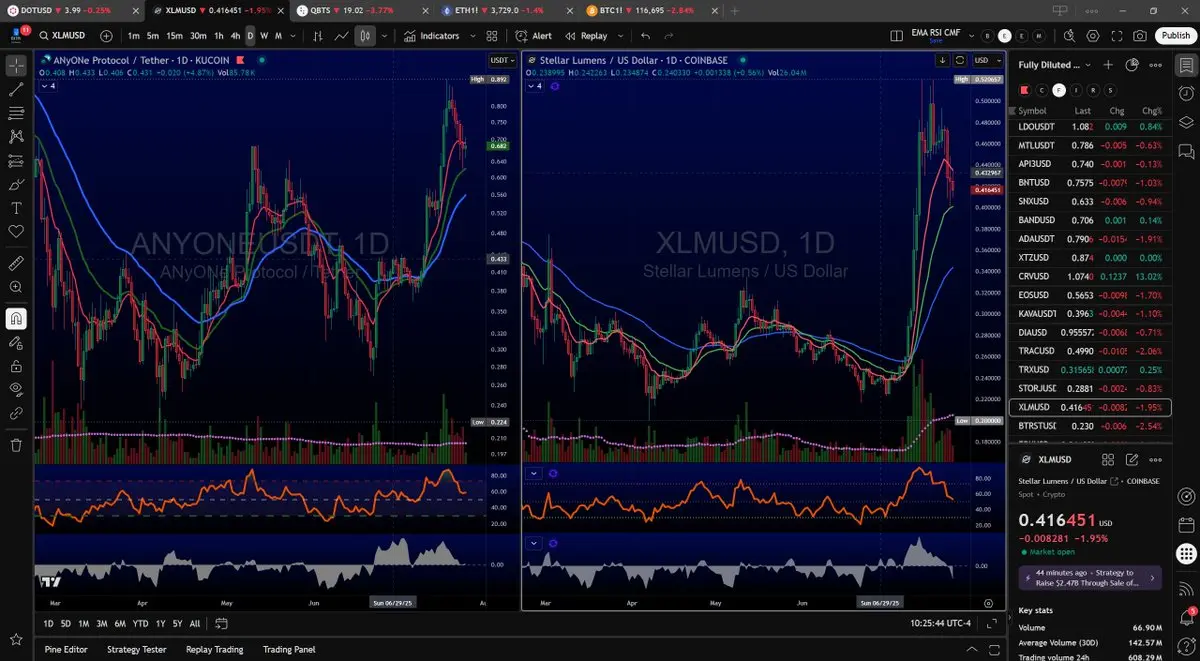Viewport: 1200px width, 661px height.
Task: Click the Alert button
Action: (x=533, y=35)
